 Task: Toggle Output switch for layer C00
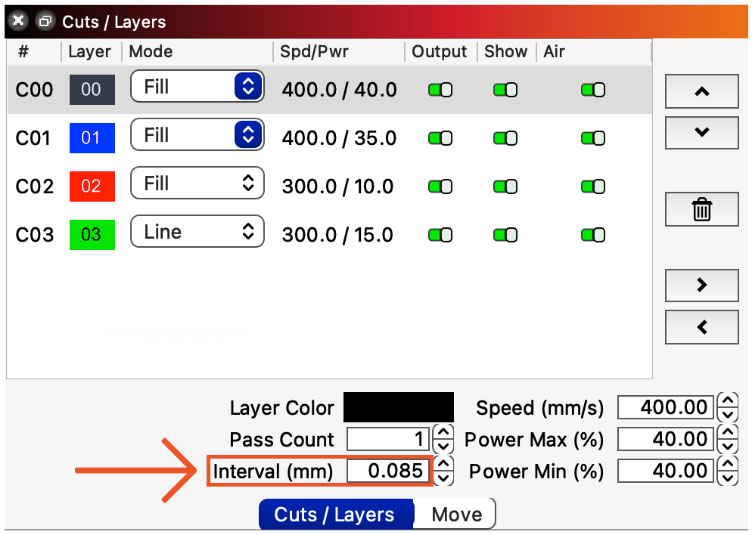440,90
